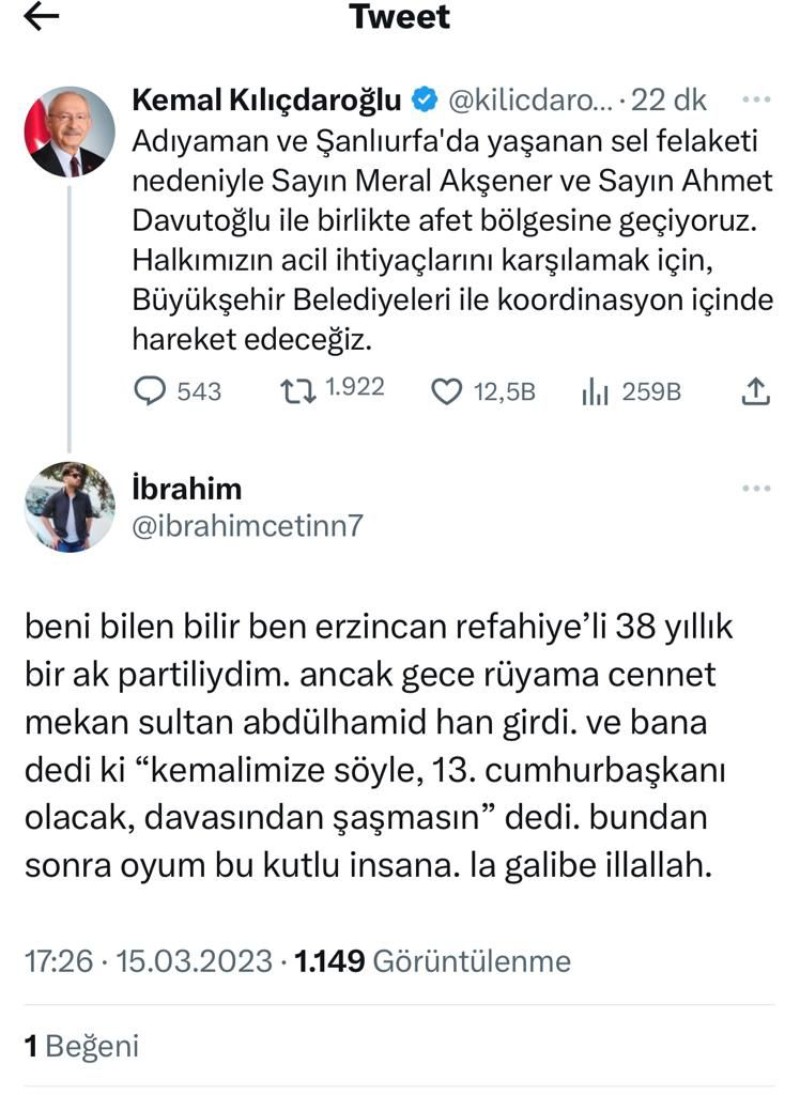
Task: Tap the share icon on Kılıçdaroğlu's tweet
Action: [756, 391]
